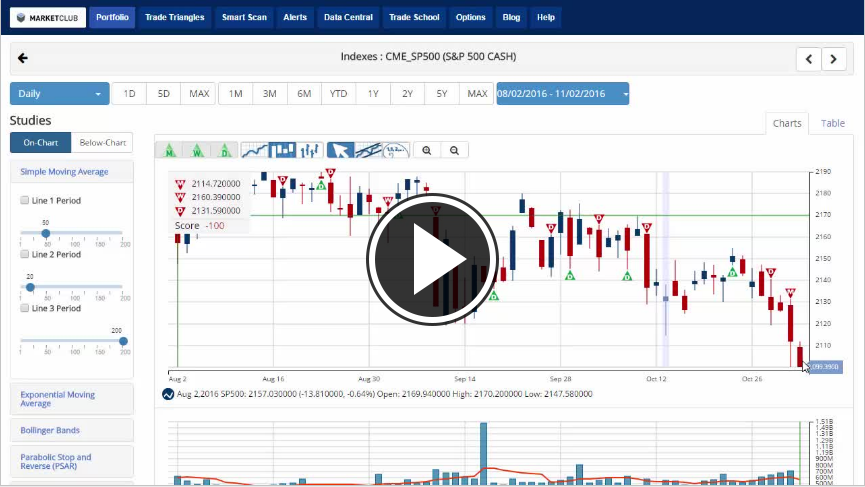Toggle the Monthly trade triangle button
Viewport: 865px width, 487px height.
coord(169,150)
